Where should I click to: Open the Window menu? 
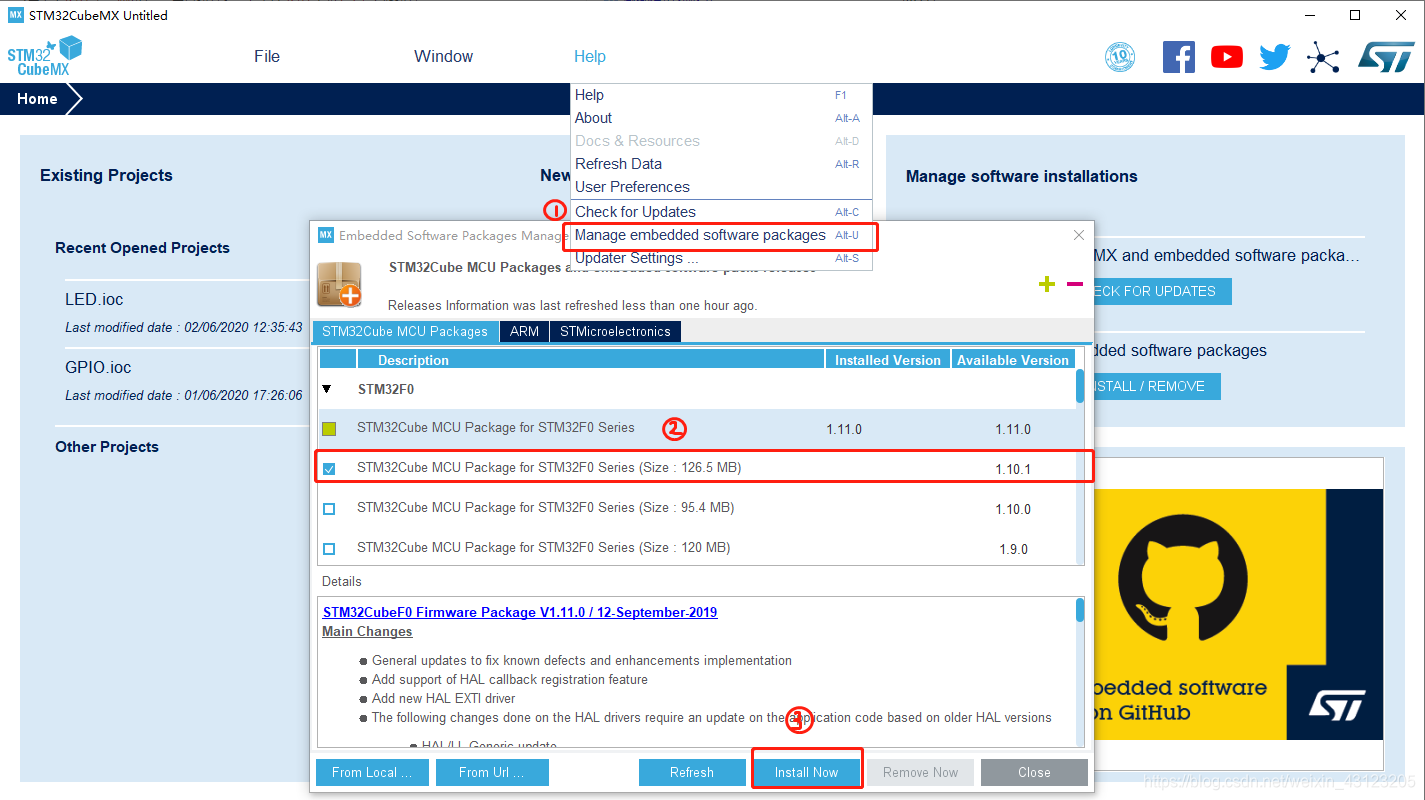click(444, 57)
